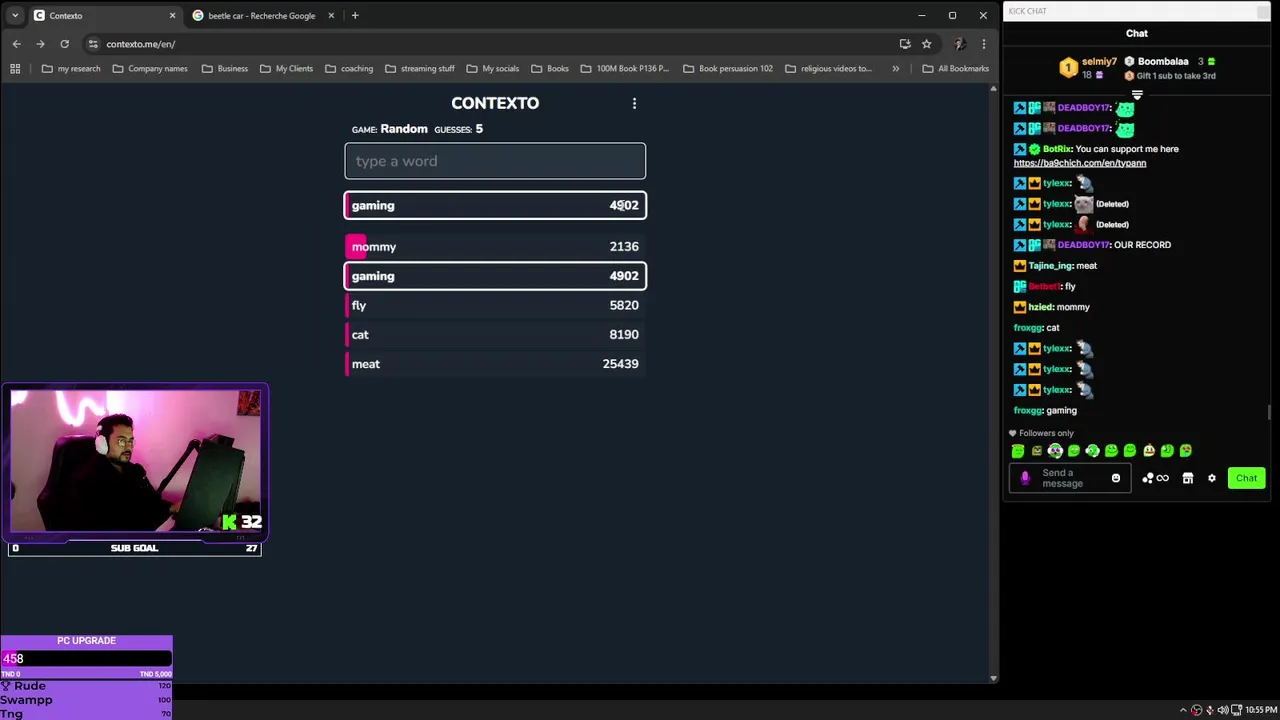
Task: Open the tab search dropdown arrow
Action: 14,15
